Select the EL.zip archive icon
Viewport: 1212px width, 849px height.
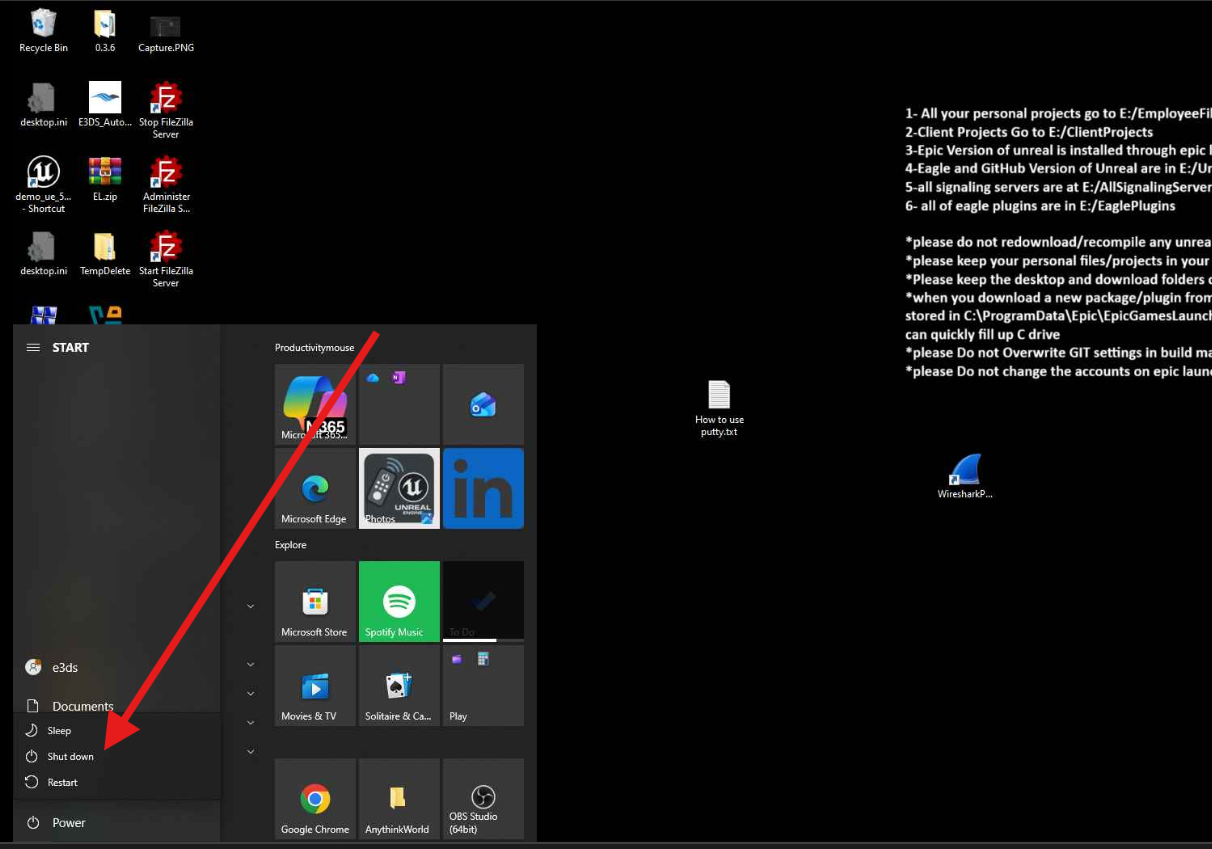[x=105, y=178]
